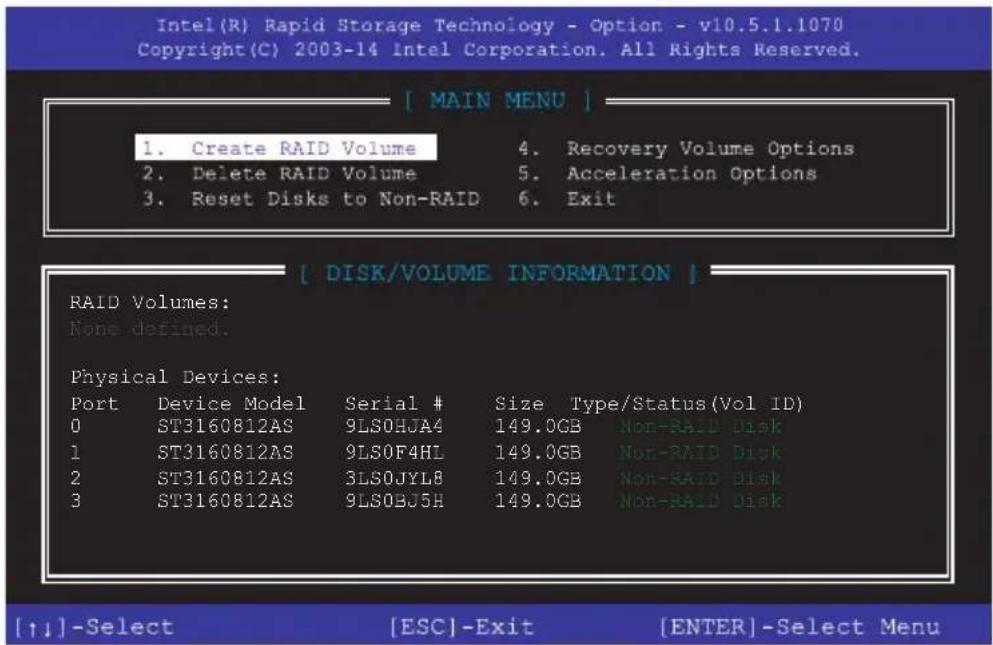
Task: Click ST3160812AS model on port 2
Action: (225, 478)
